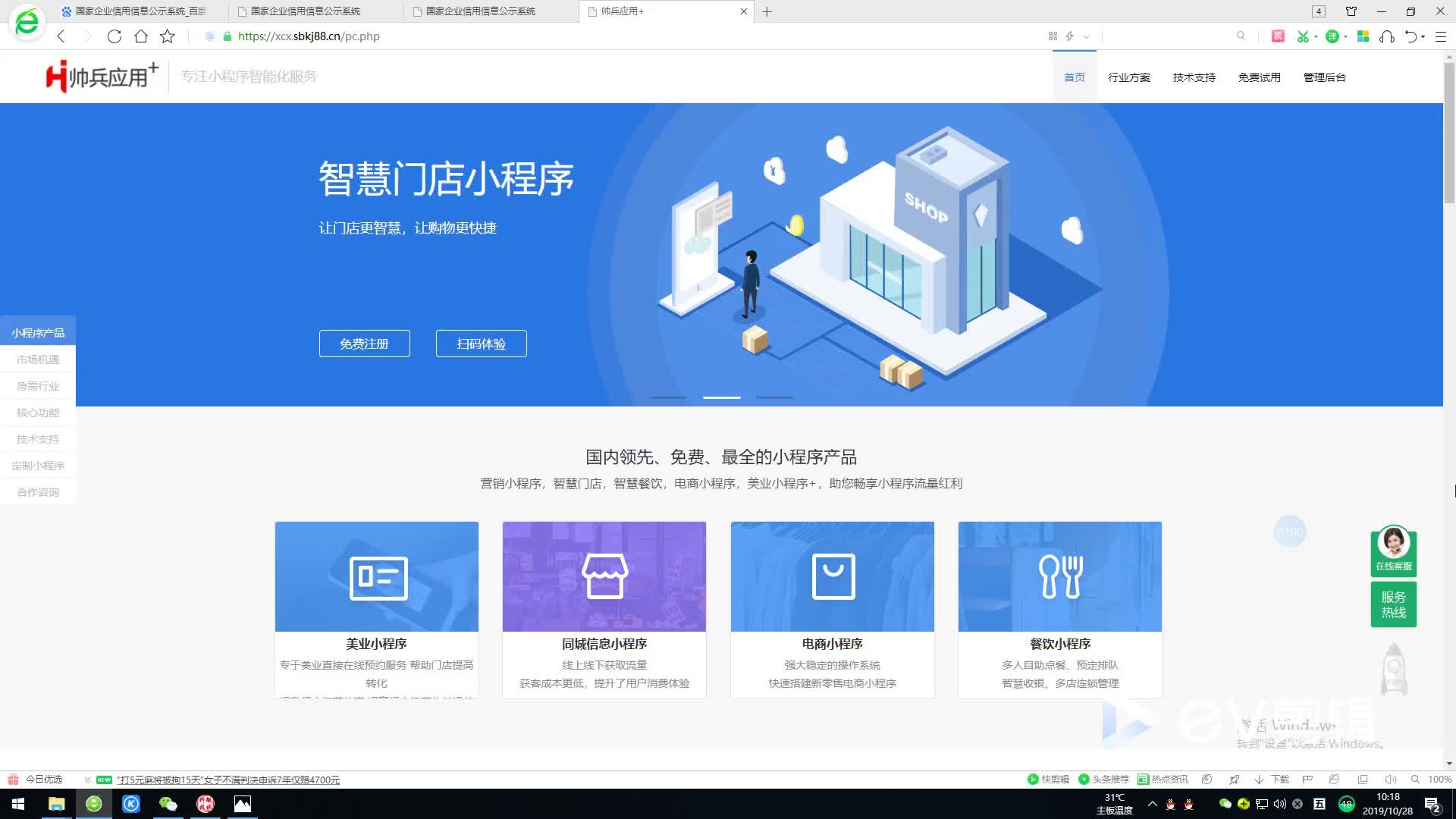Open the browser hamburger menu

click(x=1441, y=36)
